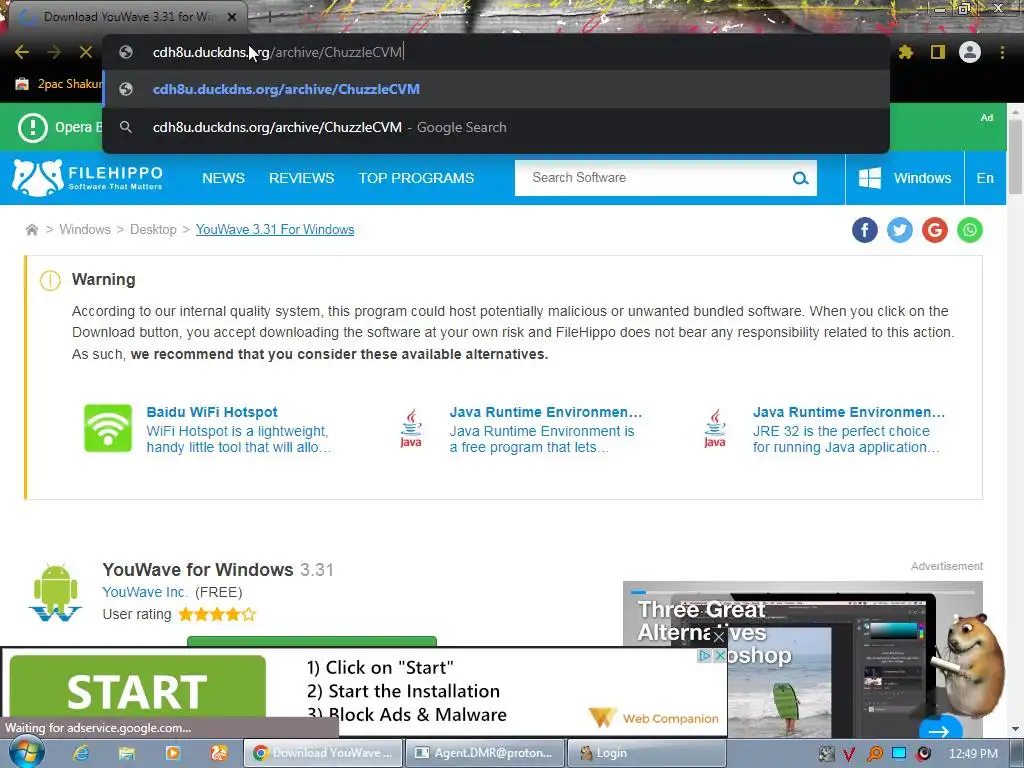Open the JRE 32 Java Runtime Environment alternative
1024x768 pixels.
click(848, 412)
